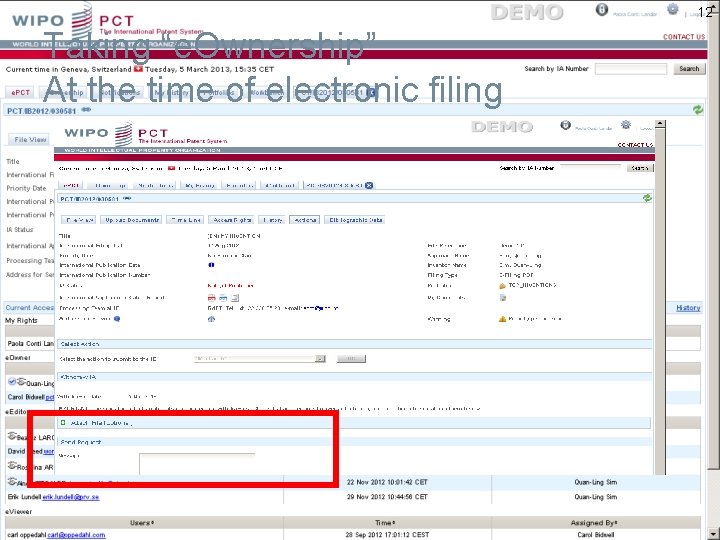The image size is (720, 540).
Task: Click the green refresh icon of outer page
Action: (698, 110)
